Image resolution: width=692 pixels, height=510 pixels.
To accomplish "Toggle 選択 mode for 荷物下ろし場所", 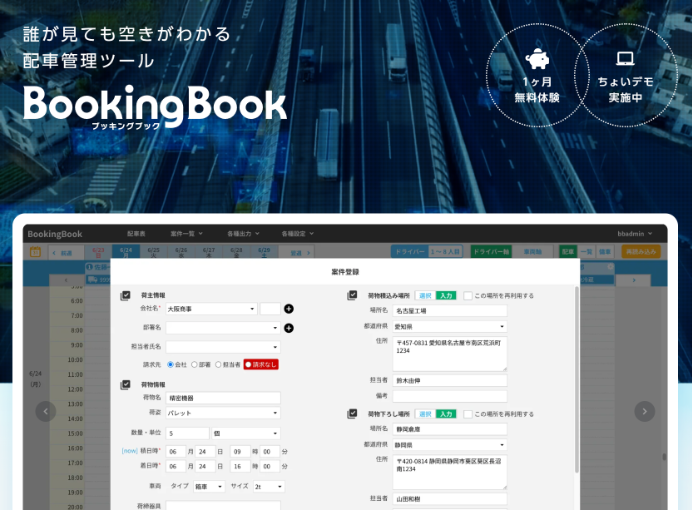I will pyautogui.click(x=425, y=414).
